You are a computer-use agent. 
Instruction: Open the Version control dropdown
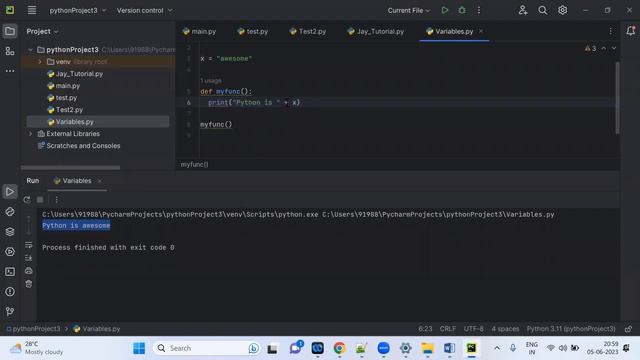(144, 10)
